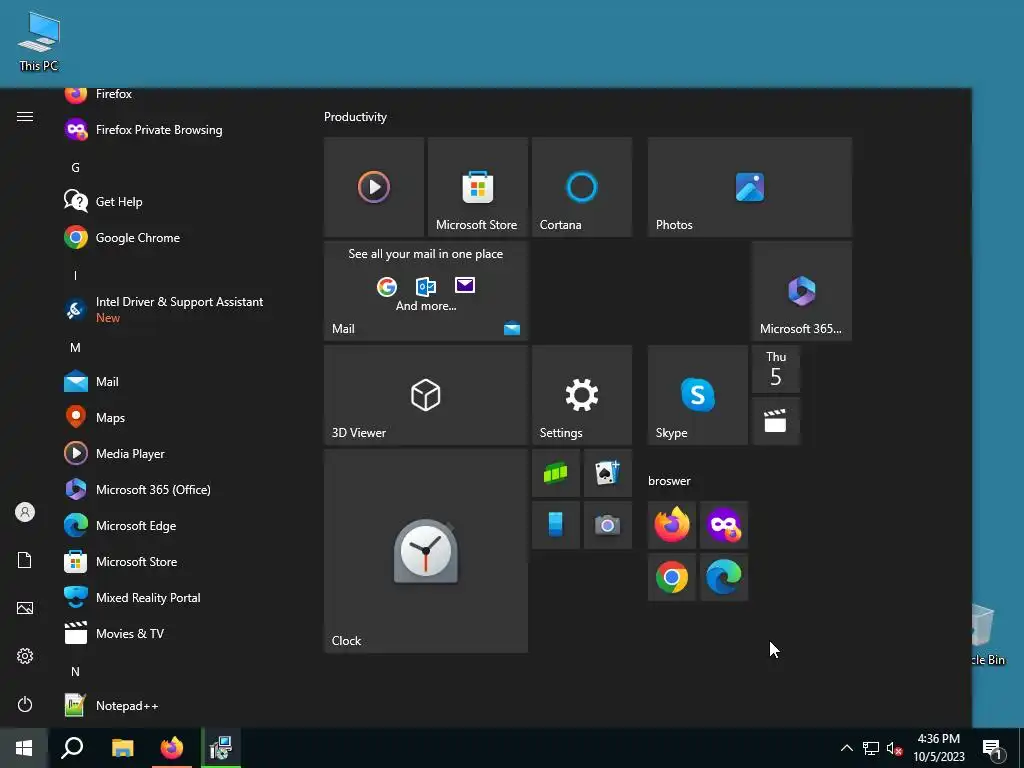
Task: Open the installer app on taskbar
Action: pos(221,748)
